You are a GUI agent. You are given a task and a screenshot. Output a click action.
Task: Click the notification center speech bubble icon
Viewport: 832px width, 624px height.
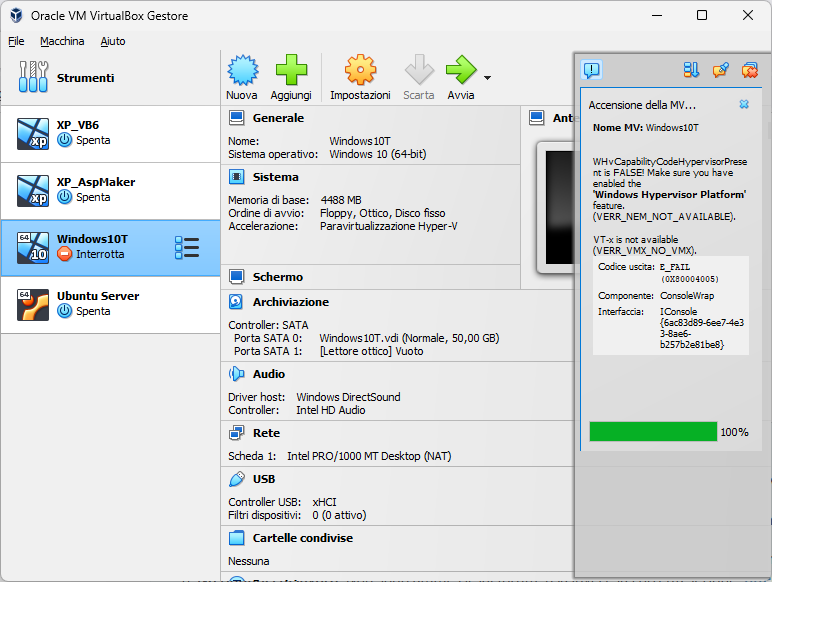[592, 70]
